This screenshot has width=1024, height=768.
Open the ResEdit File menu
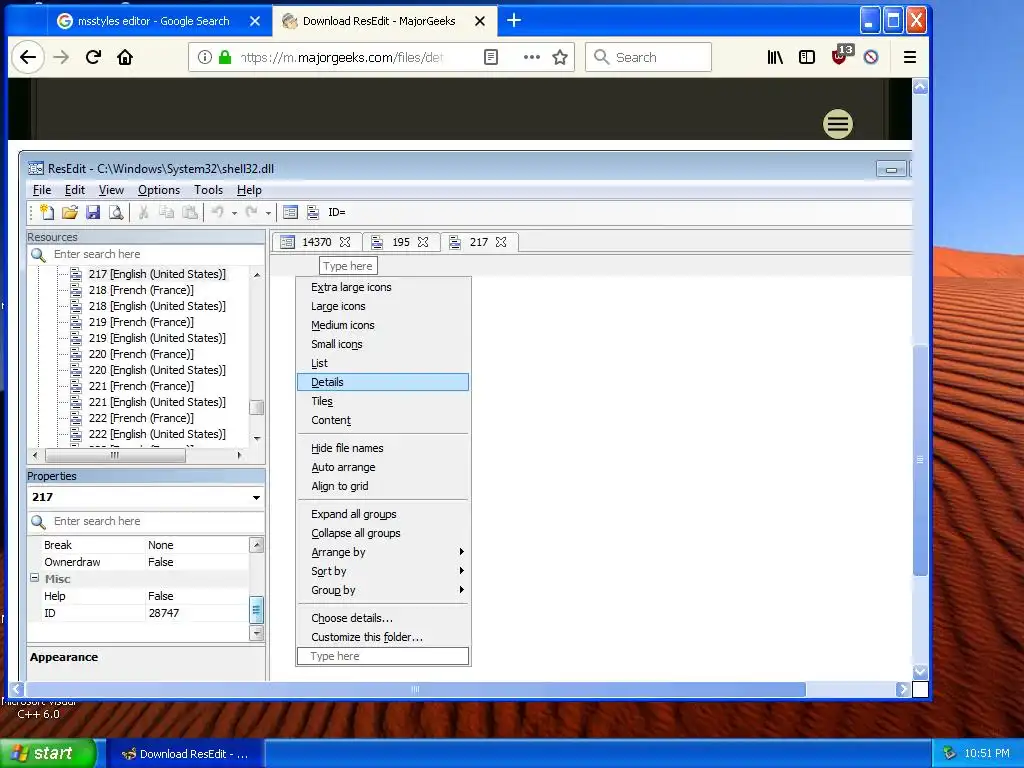coord(42,190)
